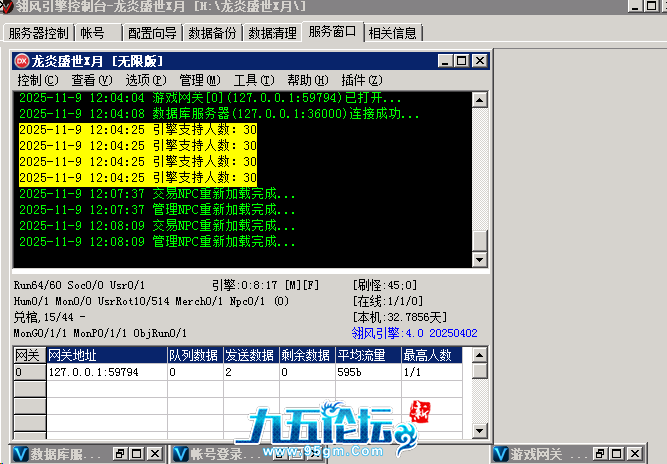Click the blue 翎风引擎:4.0 20250402 version text
The height and width of the screenshot is (464, 667).
pos(414,333)
